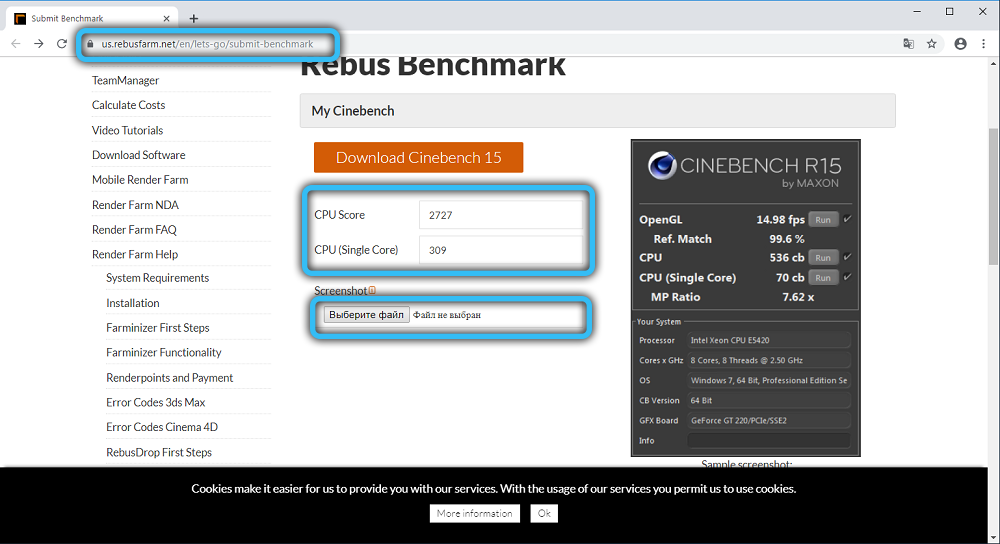Click the browser forward arrow

[x=38, y=44]
